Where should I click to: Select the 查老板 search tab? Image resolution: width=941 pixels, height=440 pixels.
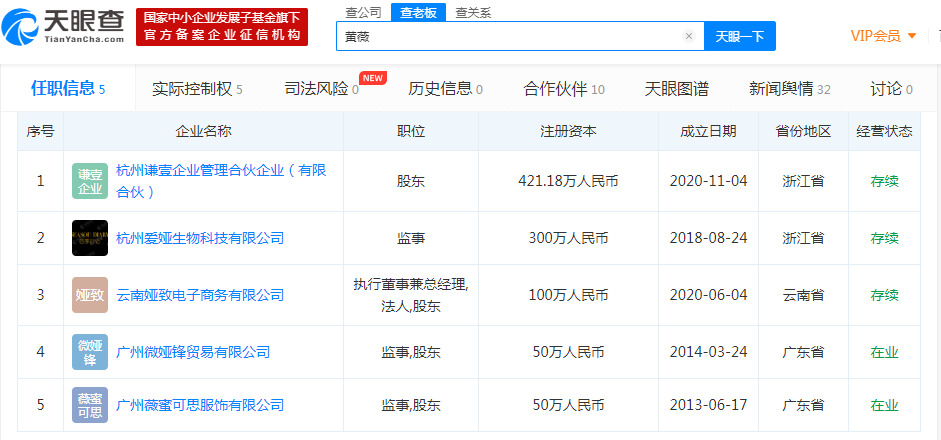(418, 12)
